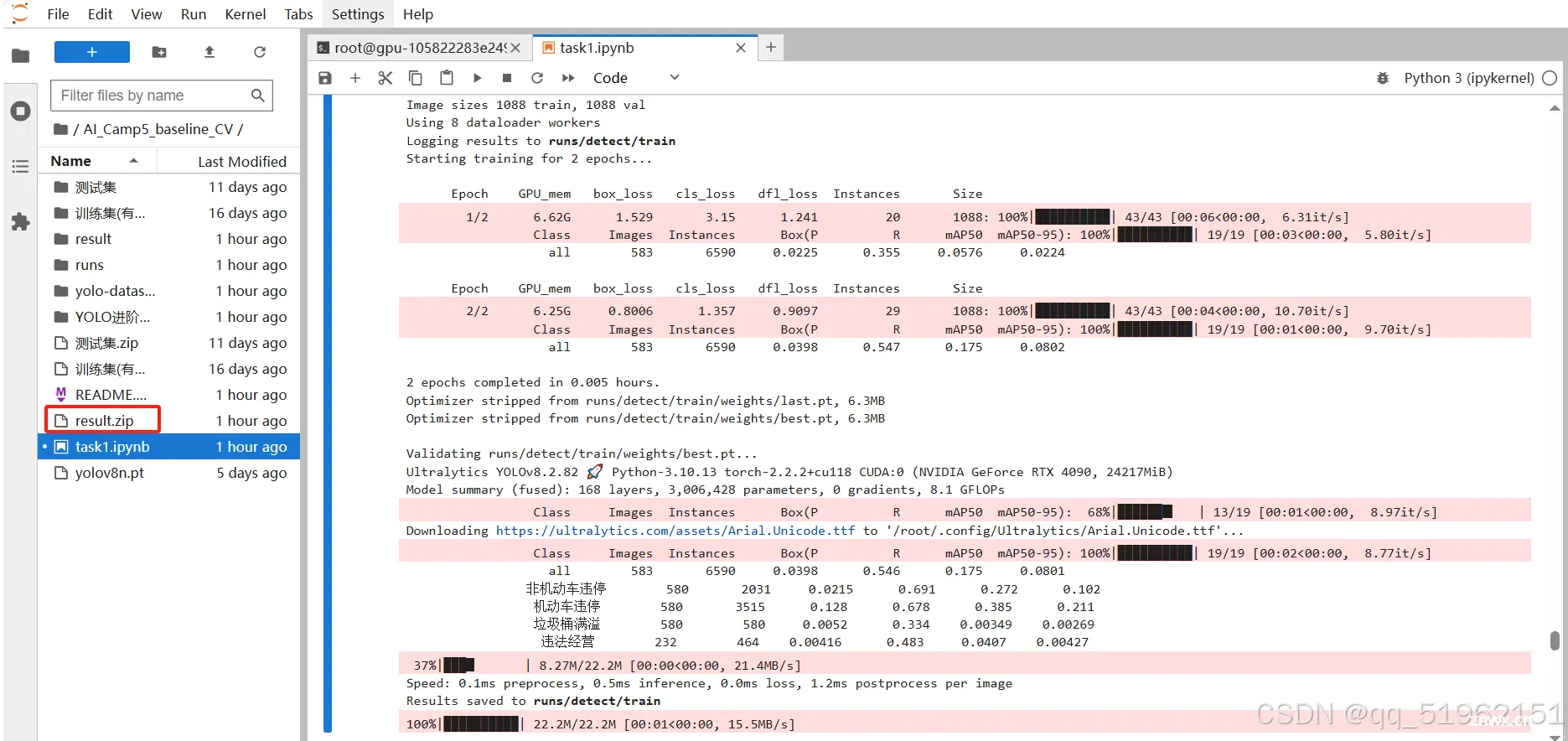The image size is (1568, 741).
Task: Select the 测试集 folder
Action: 170,187
